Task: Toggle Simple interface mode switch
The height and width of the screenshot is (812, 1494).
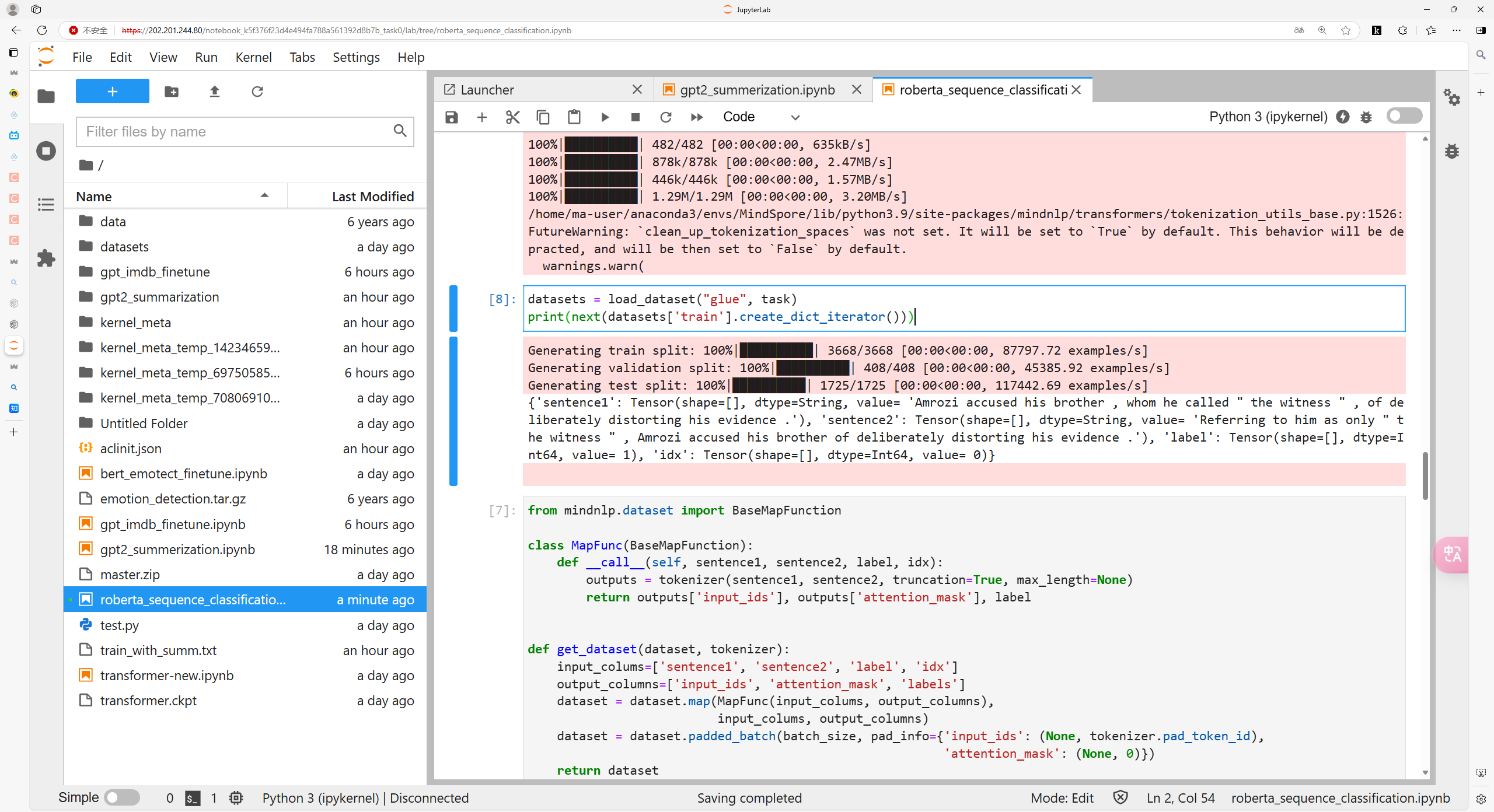Action: coord(122,797)
